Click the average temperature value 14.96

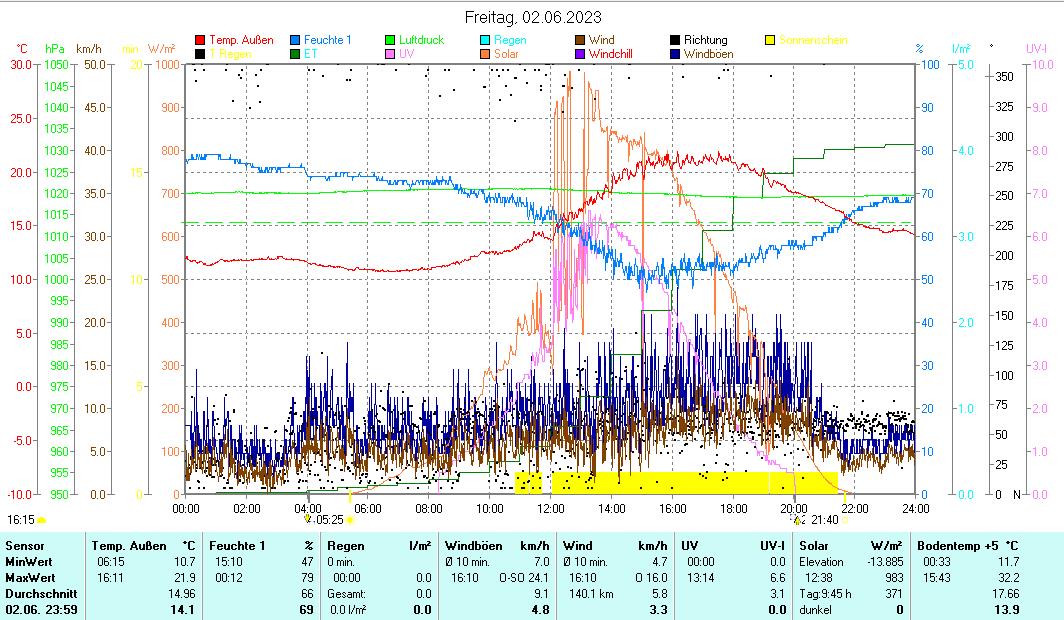pos(181,594)
